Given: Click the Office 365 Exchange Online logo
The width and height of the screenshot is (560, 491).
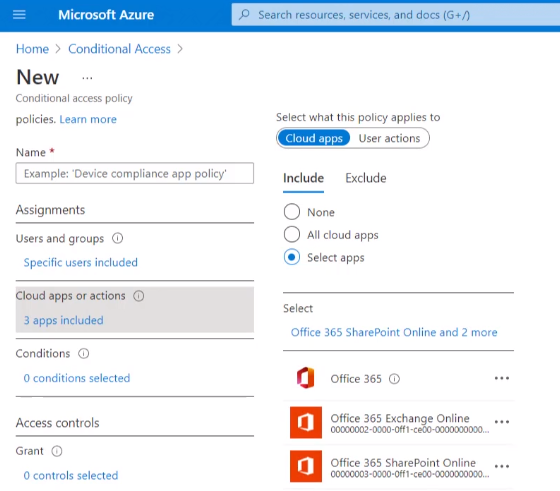Looking at the screenshot, I should coord(306,422).
